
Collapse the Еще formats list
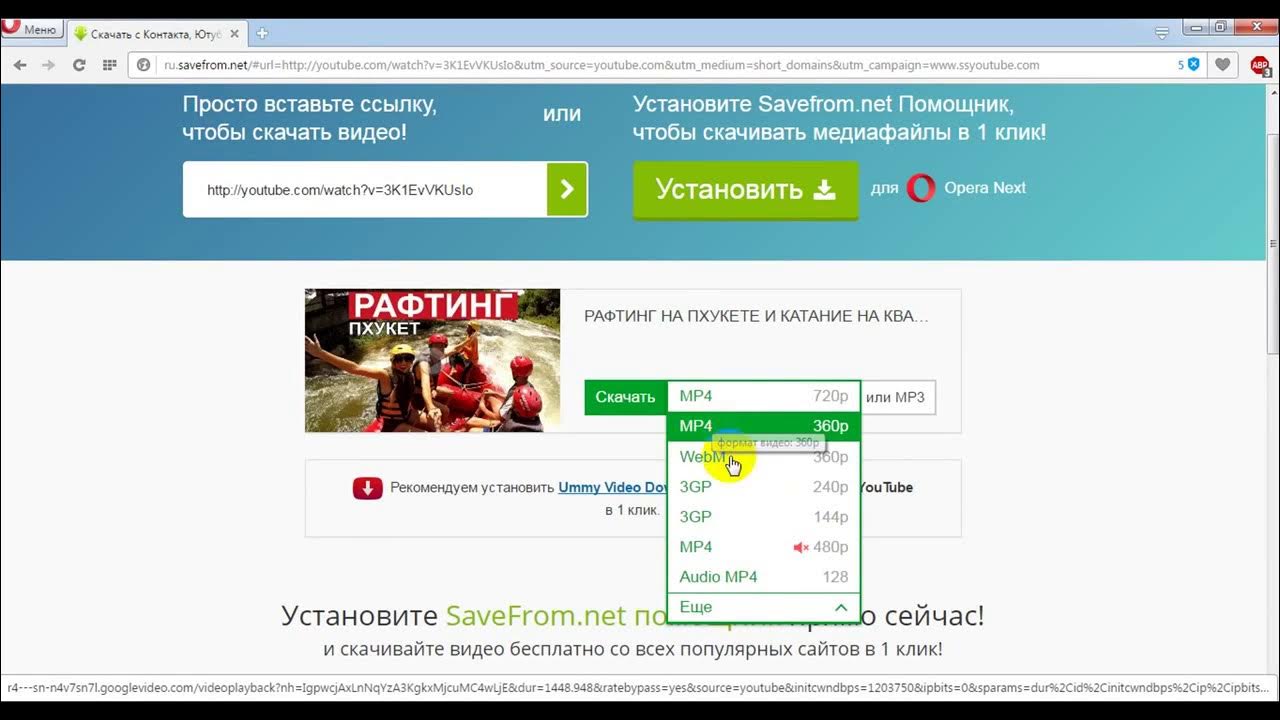[x=763, y=607]
